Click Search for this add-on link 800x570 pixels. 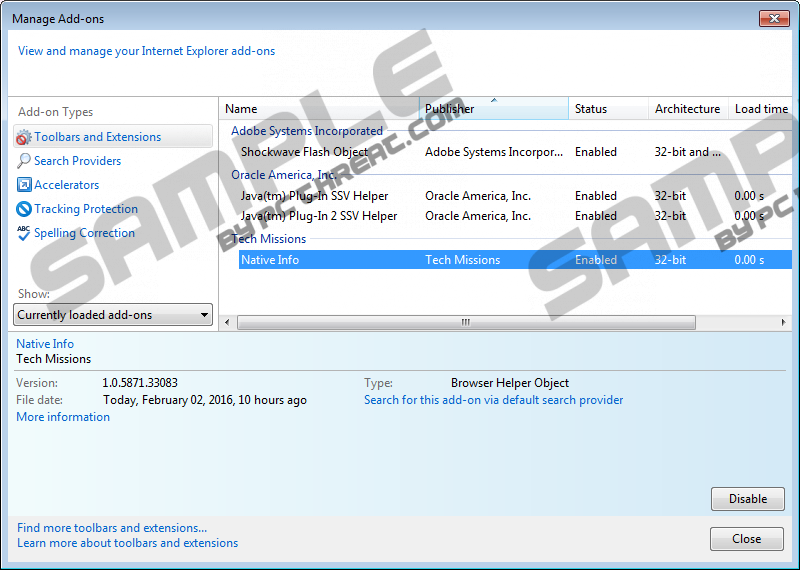click(x=493, y=400)
